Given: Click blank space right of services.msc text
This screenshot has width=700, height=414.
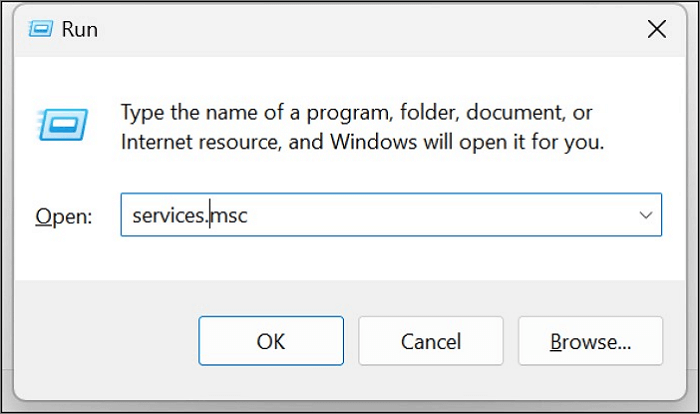Looking at the screenshot, I should click(x=450, y=215).
